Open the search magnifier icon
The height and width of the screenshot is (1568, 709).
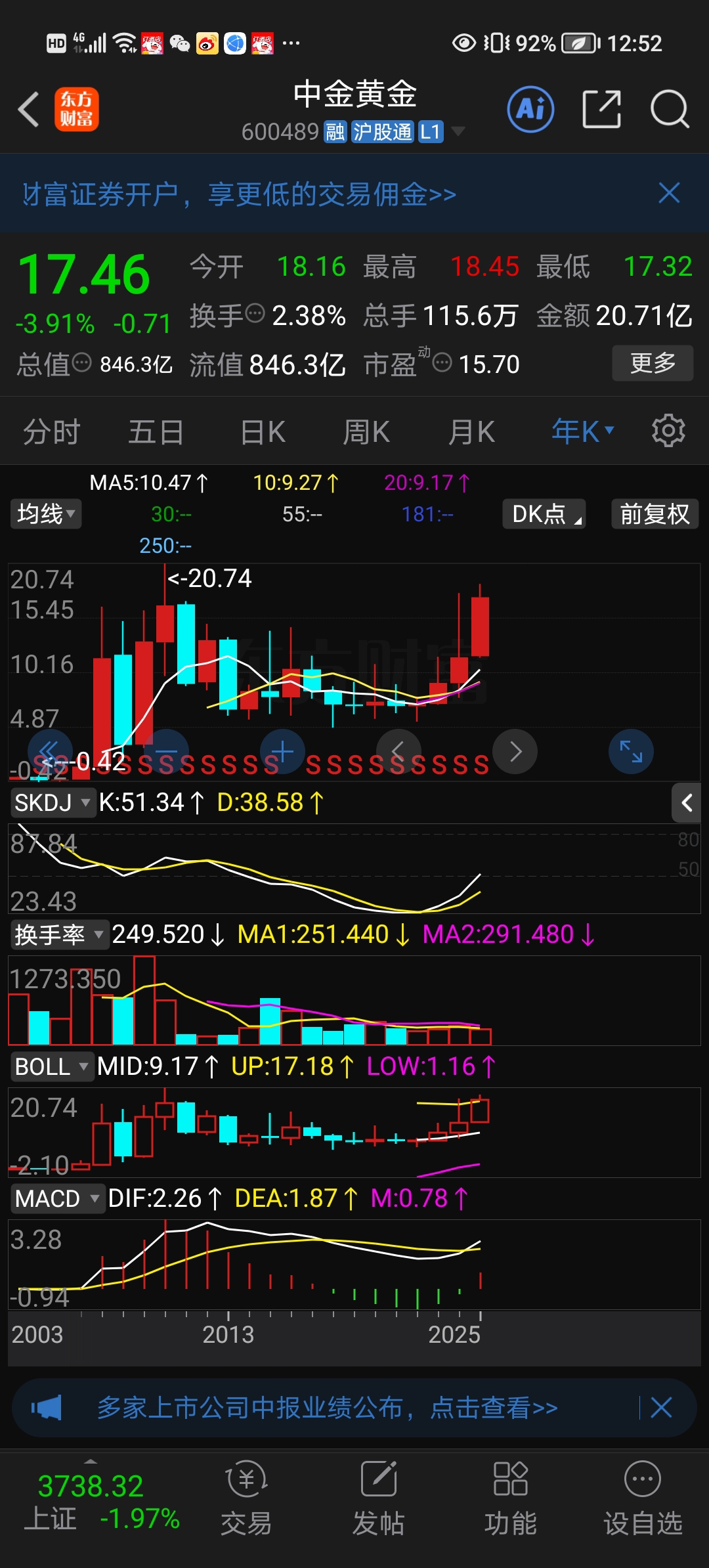pyautogui.click(x=670, y=109)
